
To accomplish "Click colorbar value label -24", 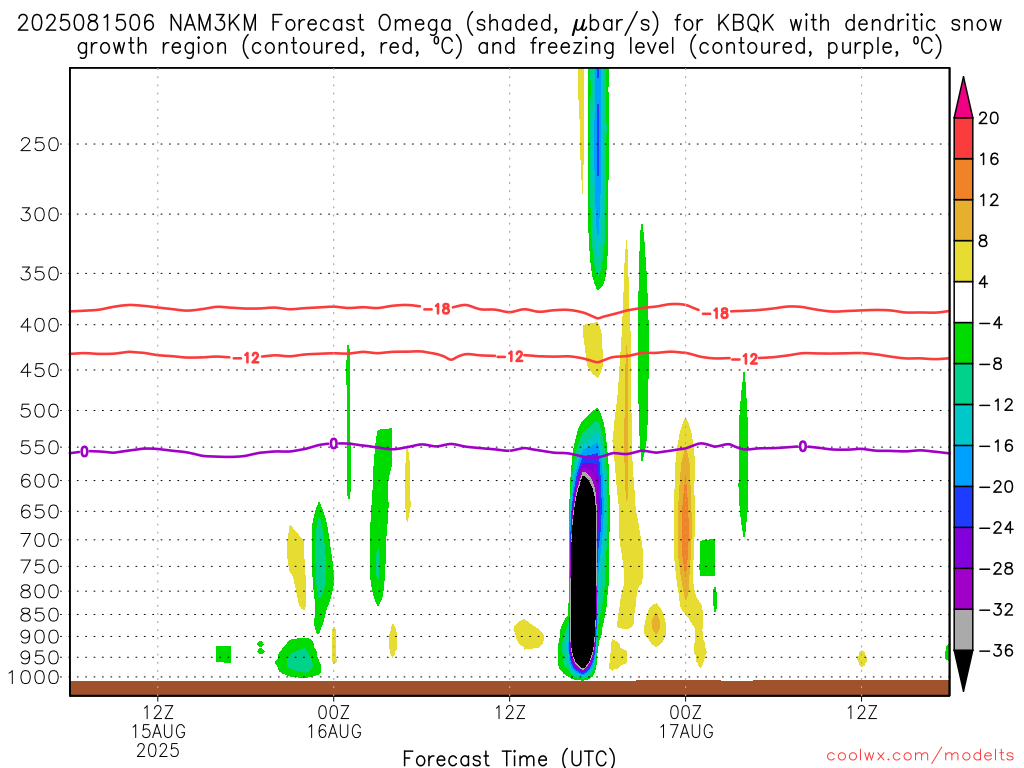I will tap(997, 528).
